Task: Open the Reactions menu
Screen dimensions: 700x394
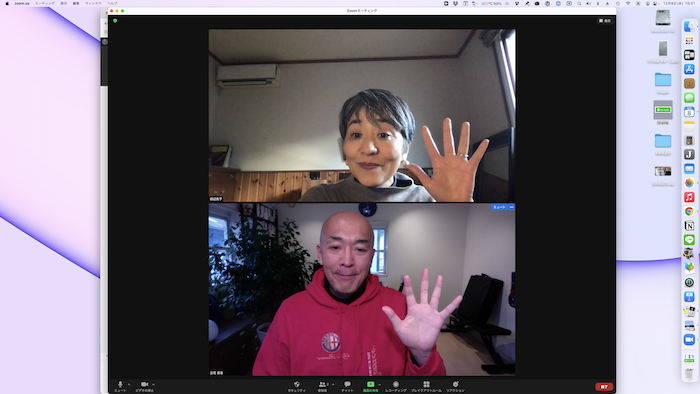Action: click(x=455, y=386)
